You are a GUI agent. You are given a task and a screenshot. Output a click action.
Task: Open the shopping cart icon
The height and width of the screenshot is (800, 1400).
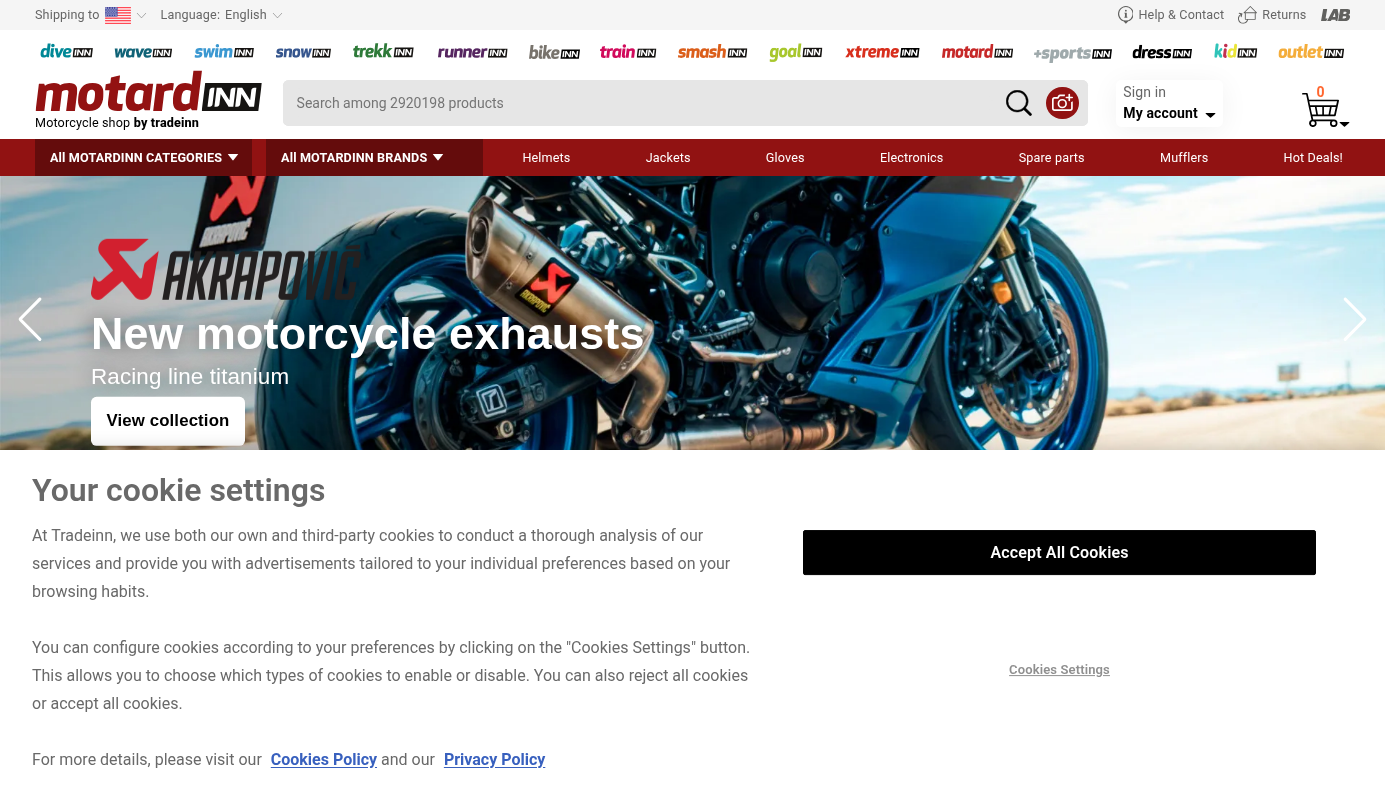[x=1324, y=108]
